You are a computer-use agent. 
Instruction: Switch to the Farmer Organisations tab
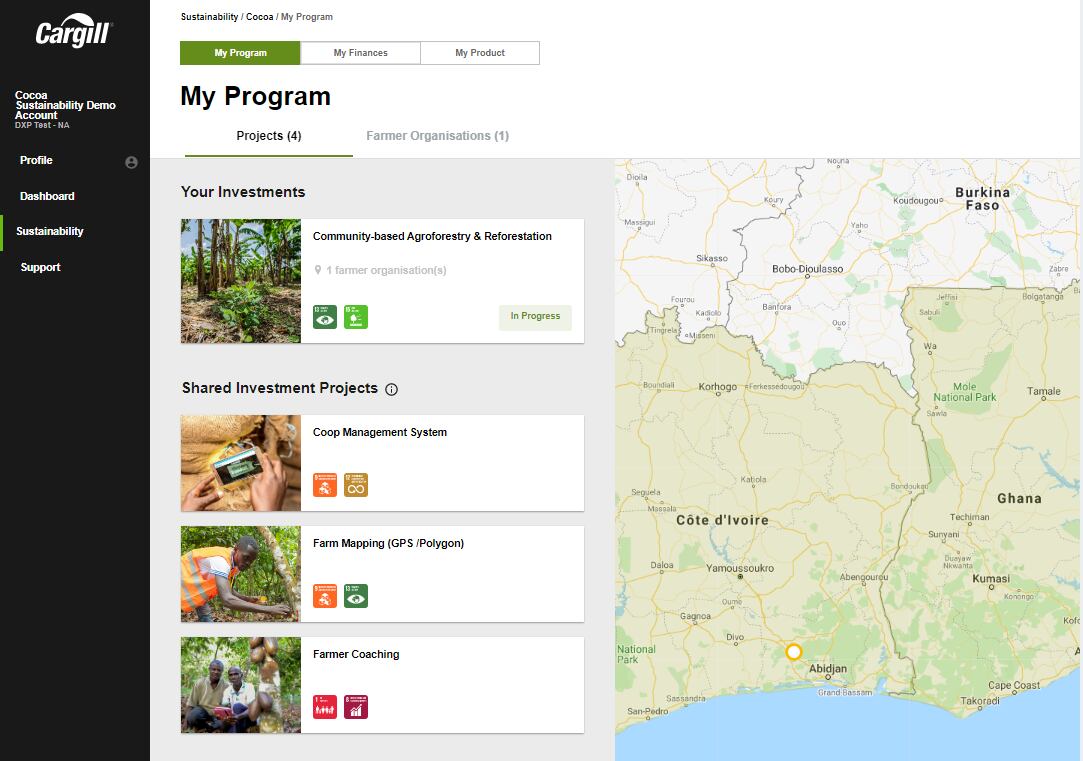click(x=437, y=135)
